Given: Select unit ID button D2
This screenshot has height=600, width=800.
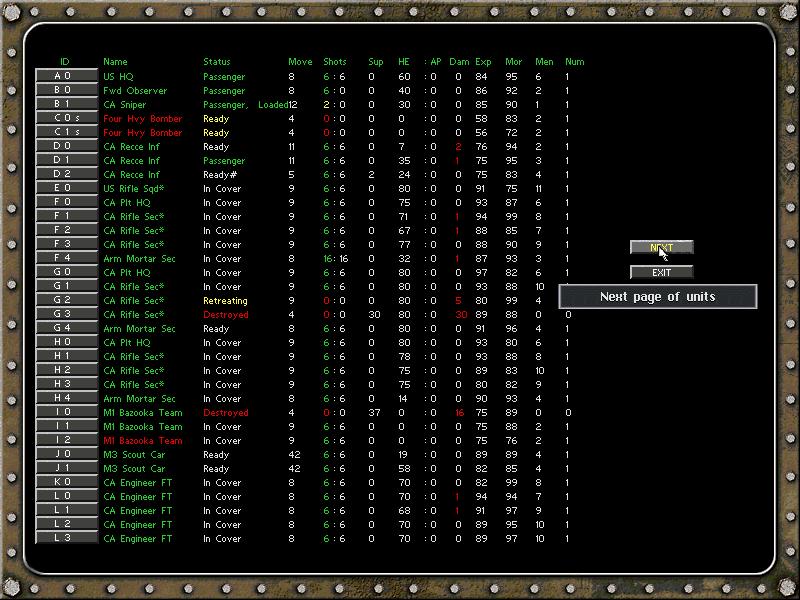Looking at the screenshot, I should pyautogui.click(x=67, y=174).
